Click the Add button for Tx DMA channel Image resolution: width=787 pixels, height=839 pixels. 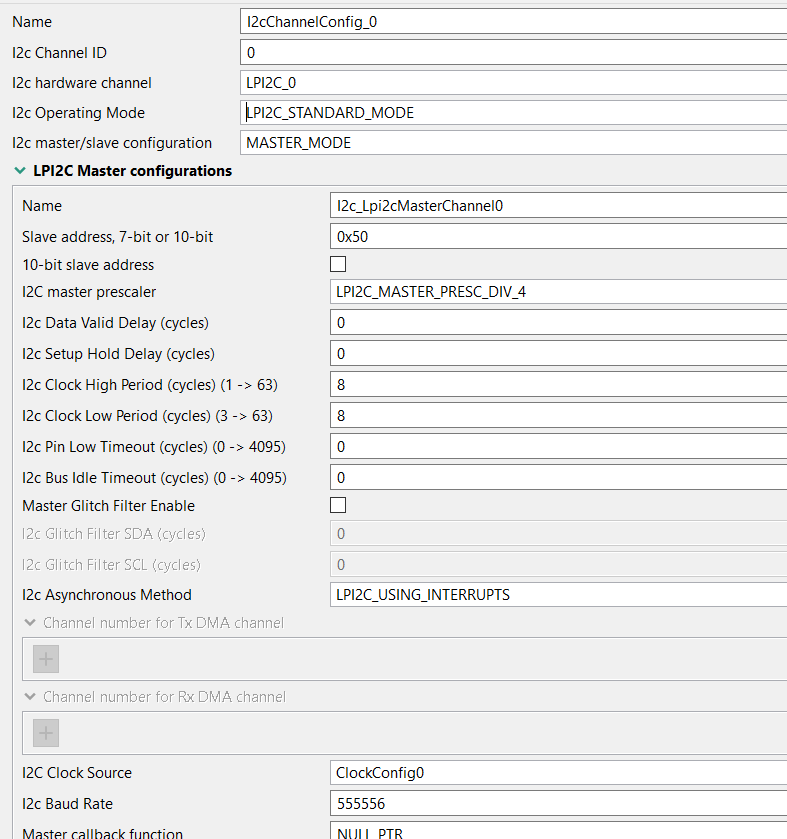click(44, 658)
